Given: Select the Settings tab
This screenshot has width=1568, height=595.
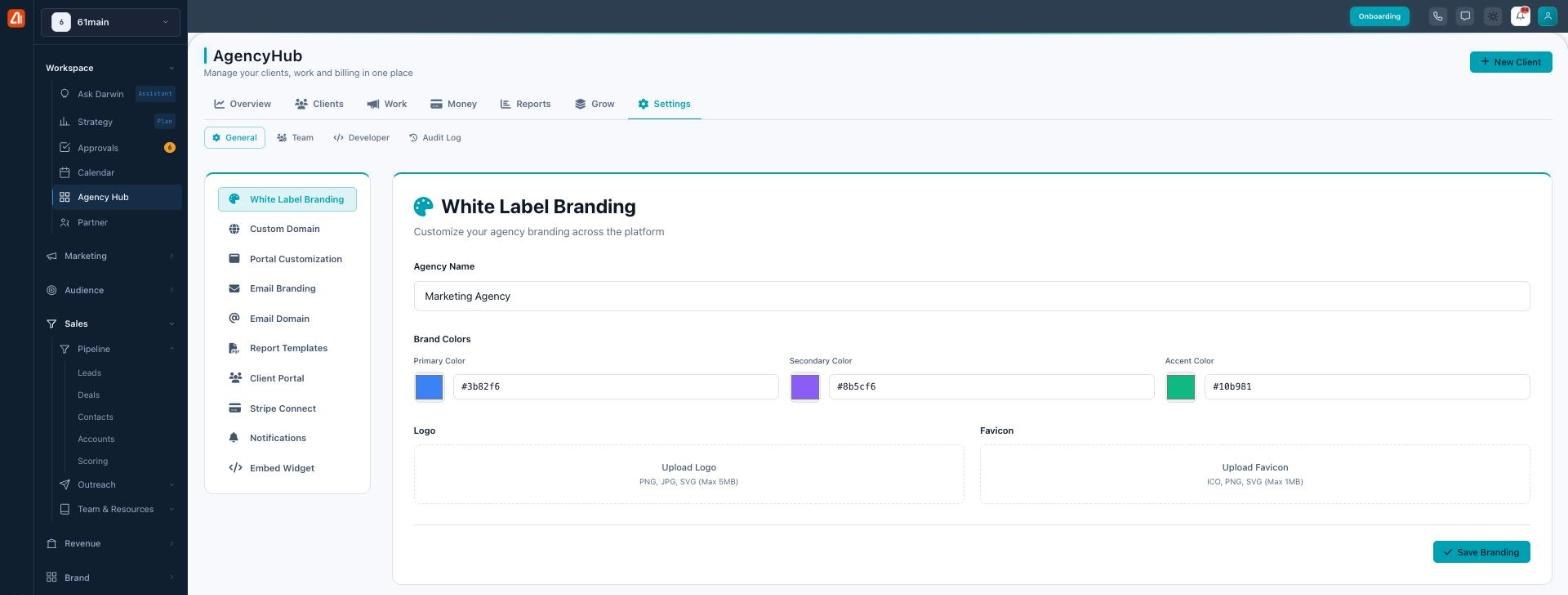Looking at the screenshot, I should click(664, 104).
